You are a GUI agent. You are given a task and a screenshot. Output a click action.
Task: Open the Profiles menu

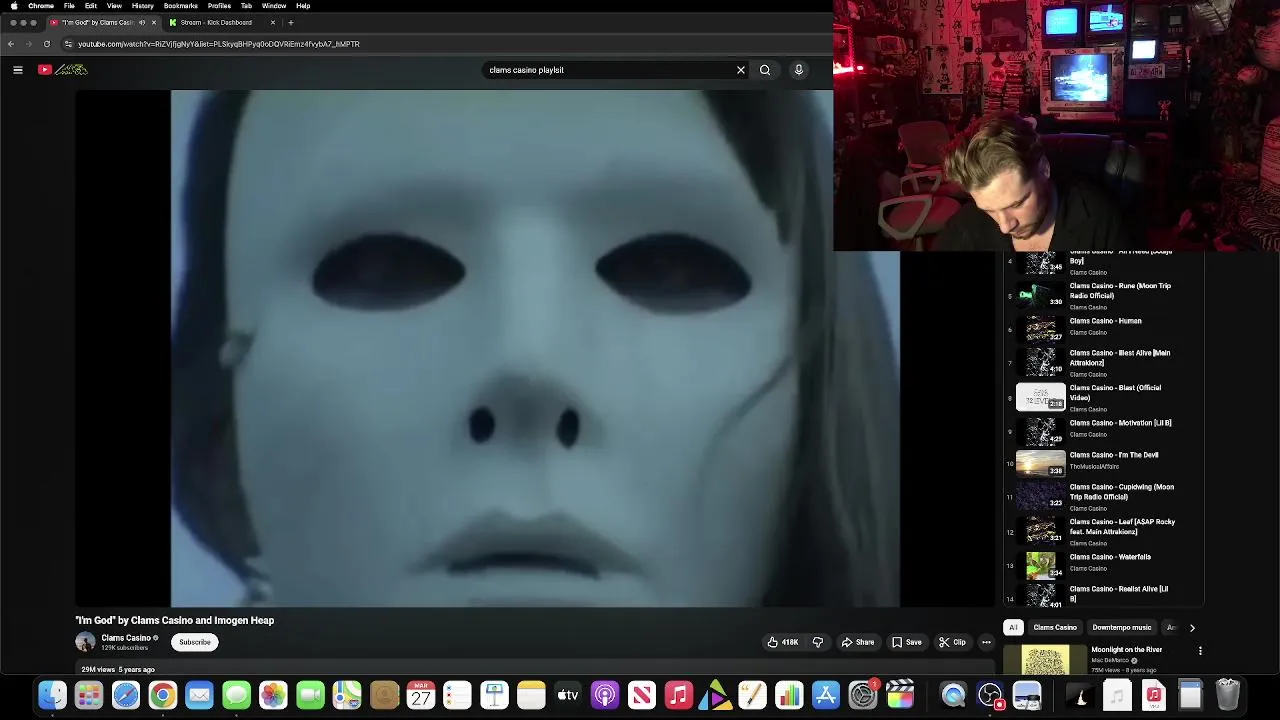click(219, 6)
